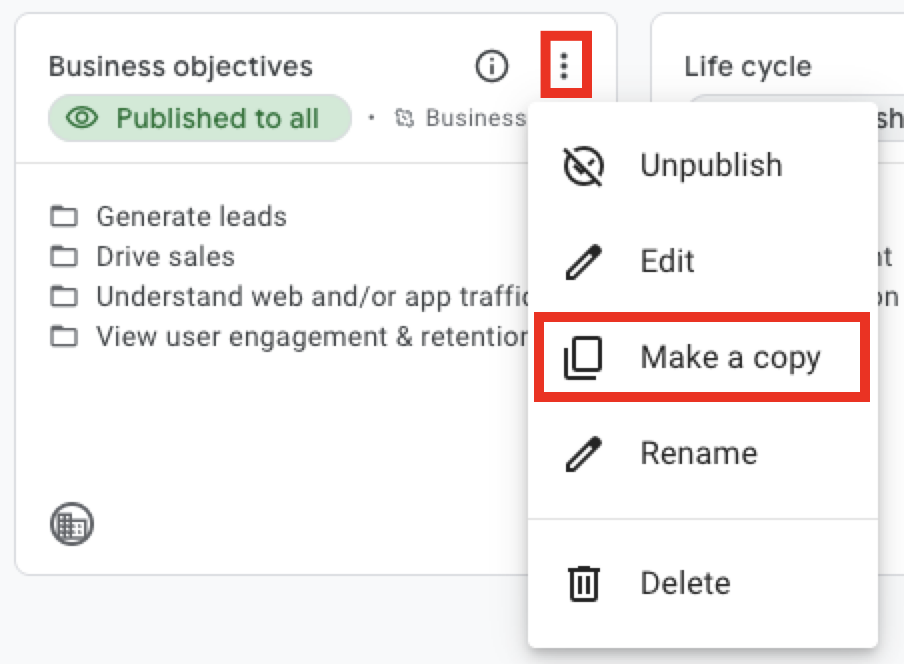Viewport: 904px width, 664px height.
Task: Click the Make a copy duplicate icon
Action: click(x=583, y=358)
